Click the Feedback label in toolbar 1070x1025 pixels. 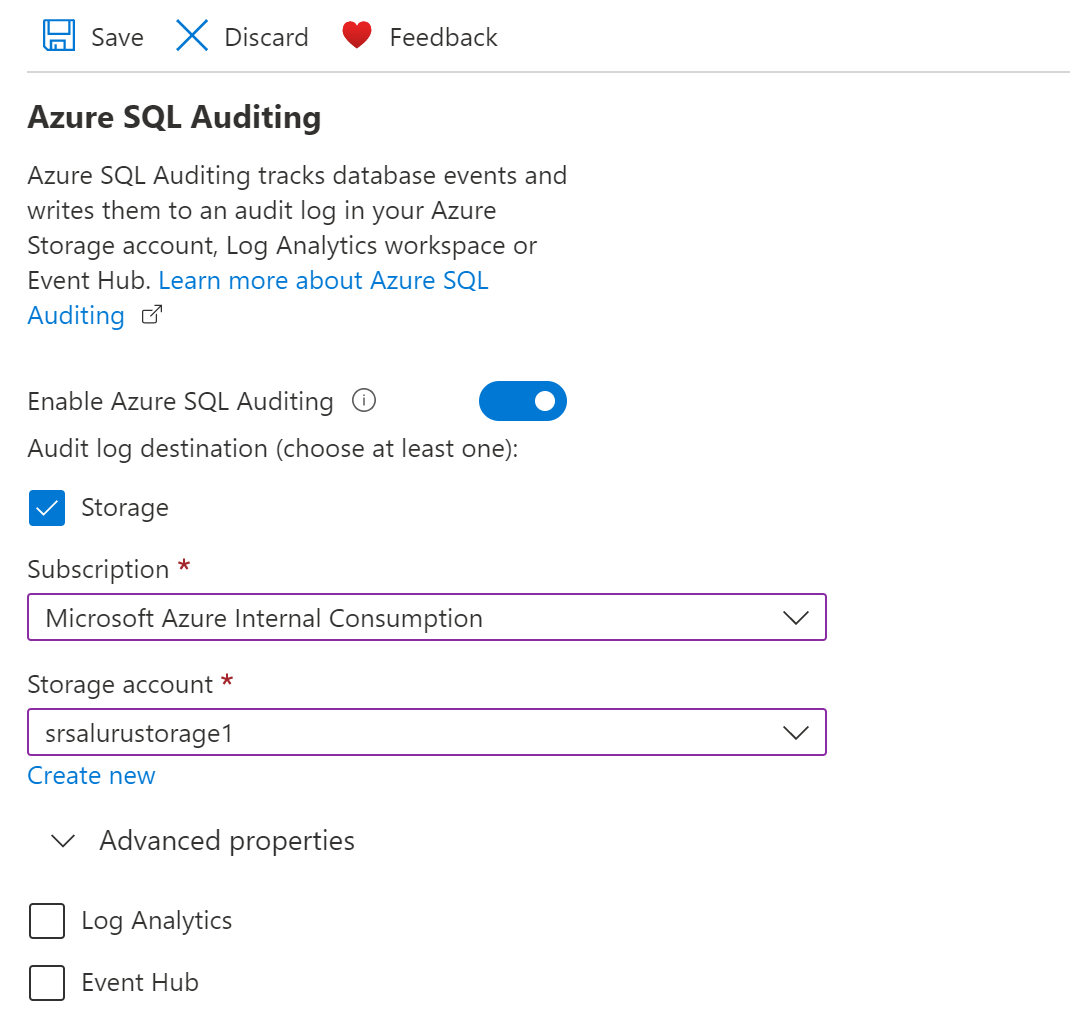(x=443, y=37)
